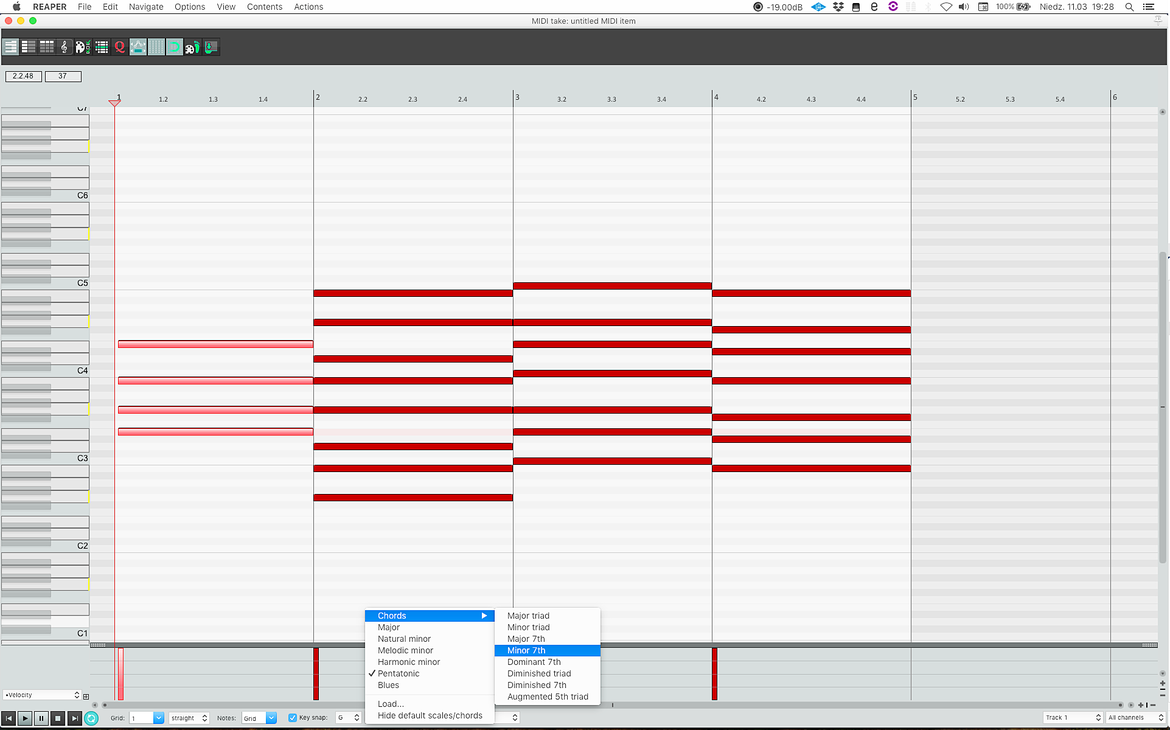Viewport: 1170px width, 730px height.
Task: Expand the Chords submenu
Action: coord(429,616)
